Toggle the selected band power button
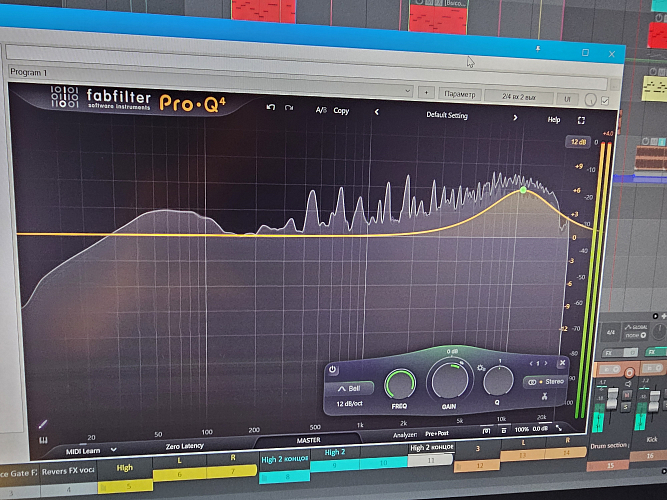667x500 pixels. click(x=333, y=369)
